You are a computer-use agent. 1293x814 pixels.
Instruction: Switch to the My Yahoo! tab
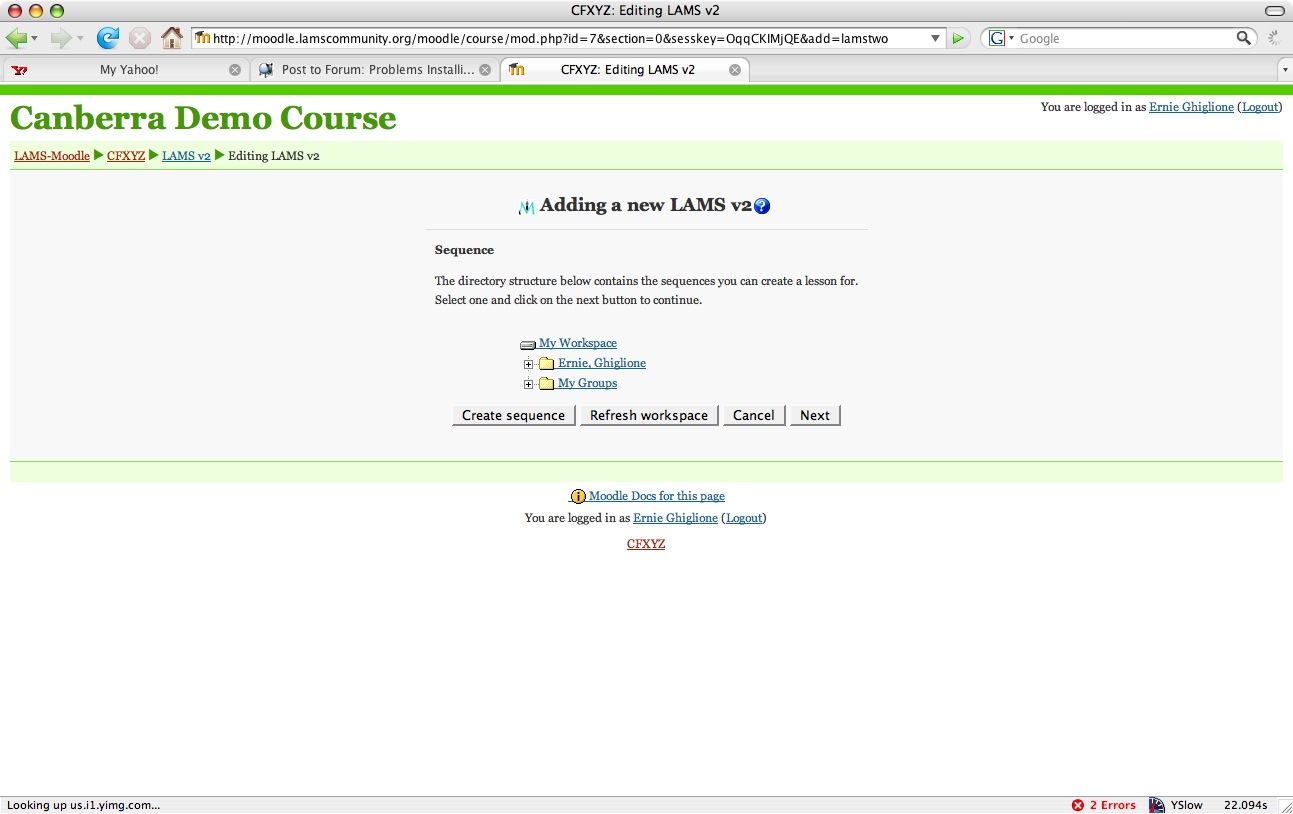(x=128, y=70)
